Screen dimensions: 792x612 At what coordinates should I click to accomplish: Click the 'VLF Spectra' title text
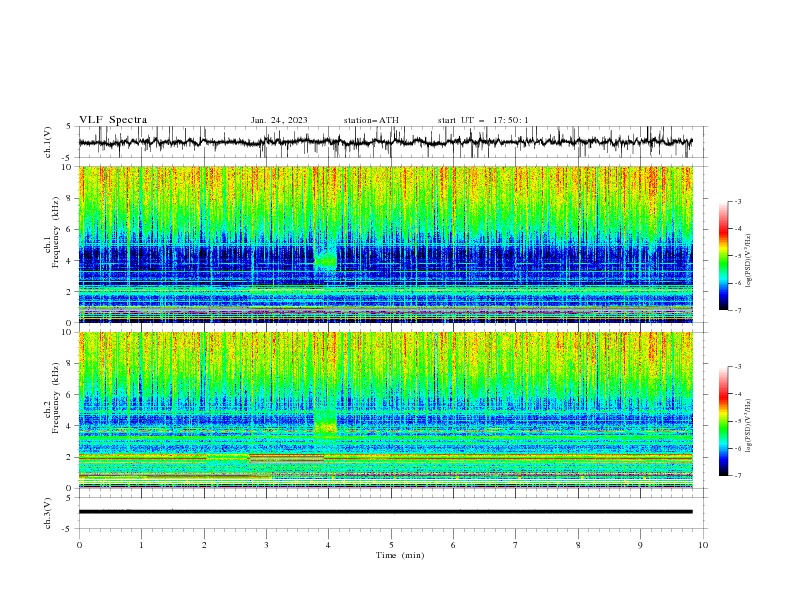[x=113, y=120]
